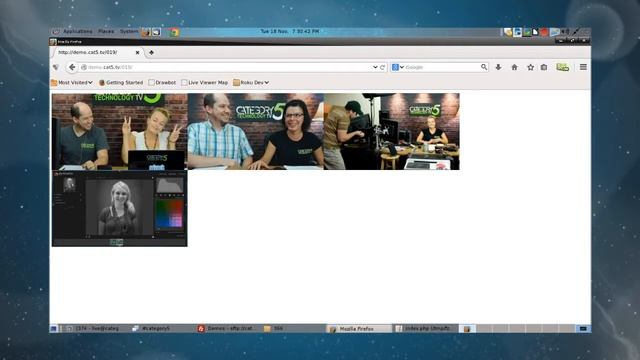Click the volume icon in system tray
The image size is (640, 360).
(565, 31)
